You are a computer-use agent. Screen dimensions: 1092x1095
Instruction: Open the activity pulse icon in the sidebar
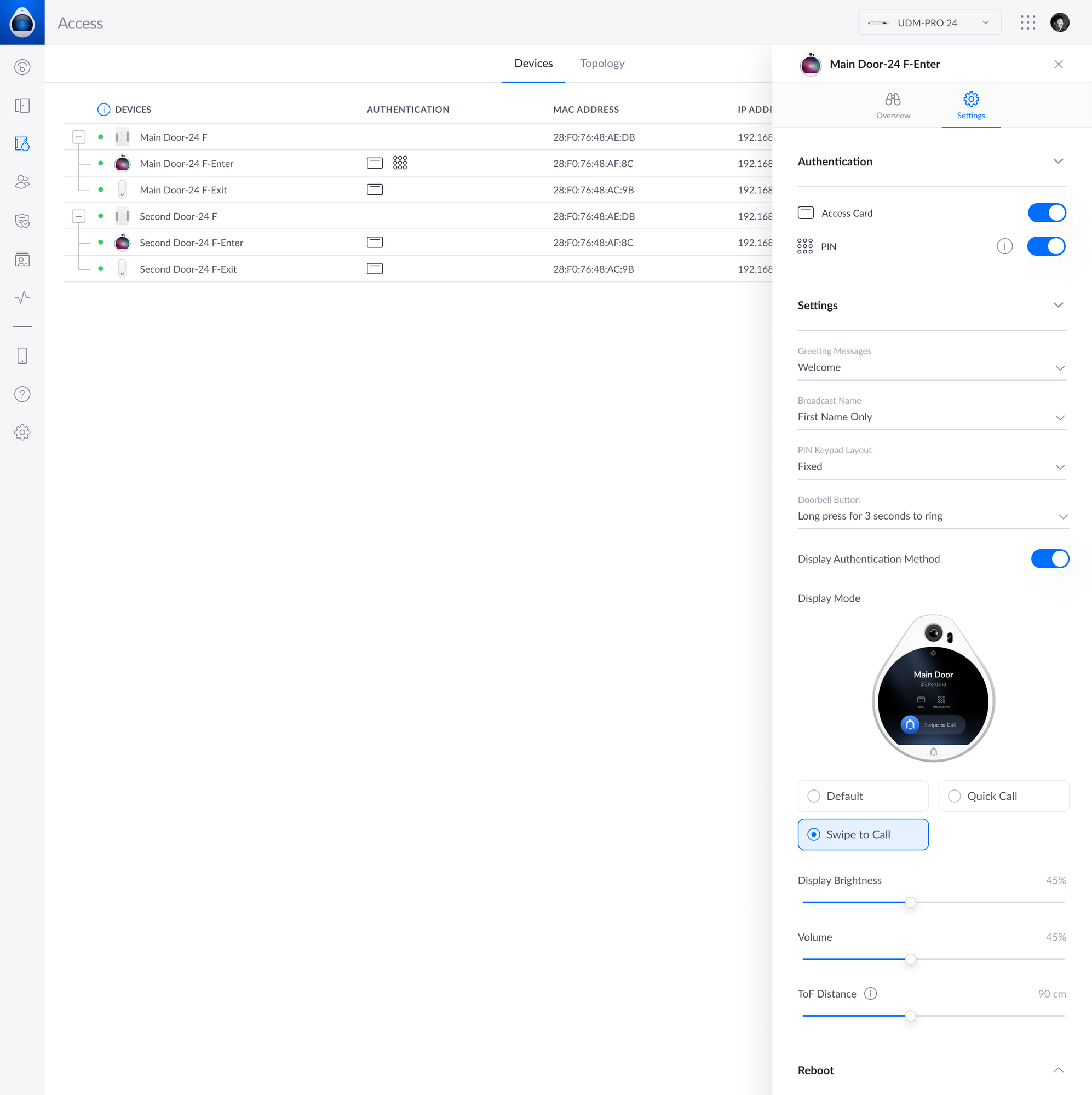click(22, 297)
